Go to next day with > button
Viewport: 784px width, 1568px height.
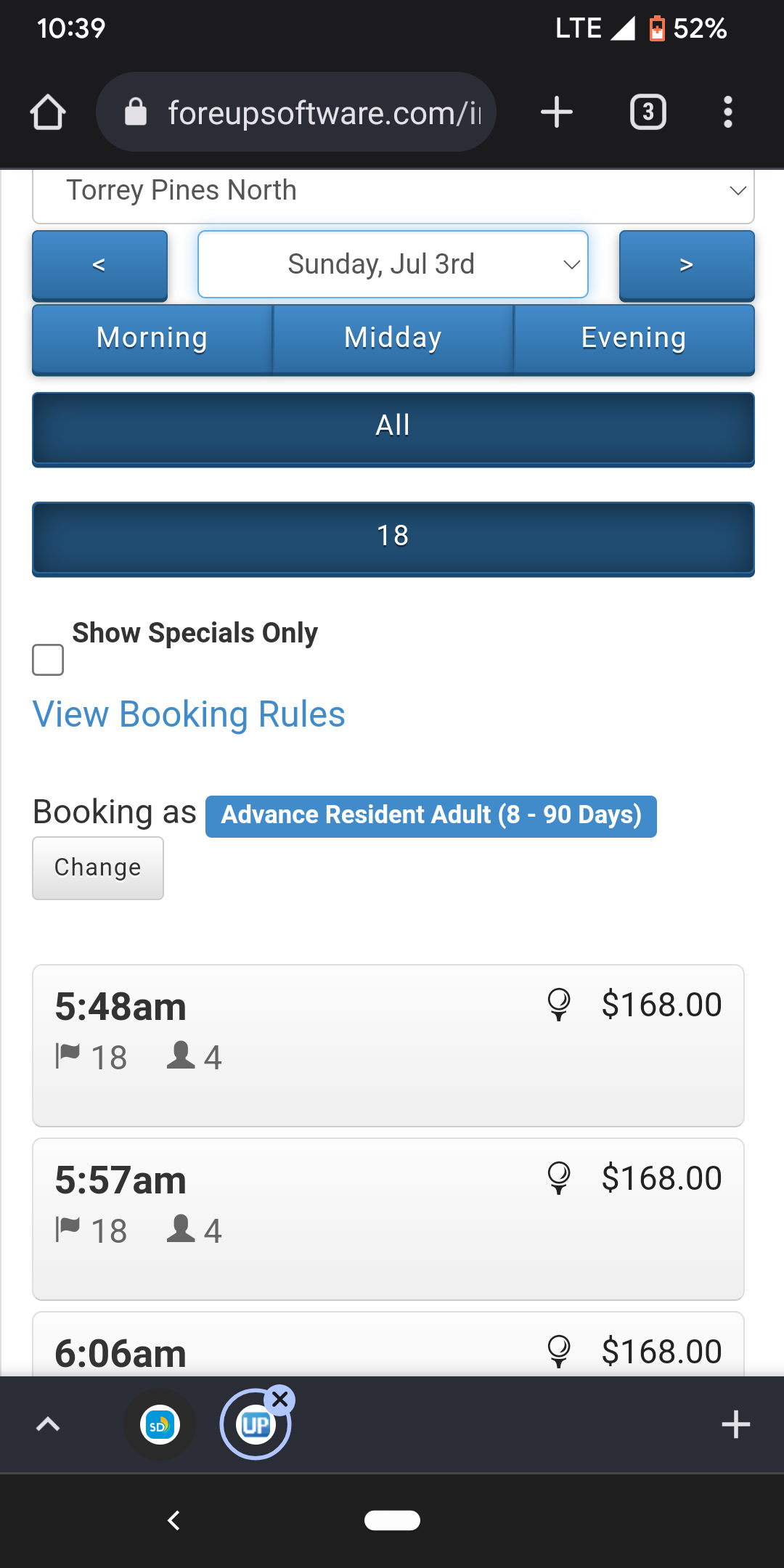(686, 265)
